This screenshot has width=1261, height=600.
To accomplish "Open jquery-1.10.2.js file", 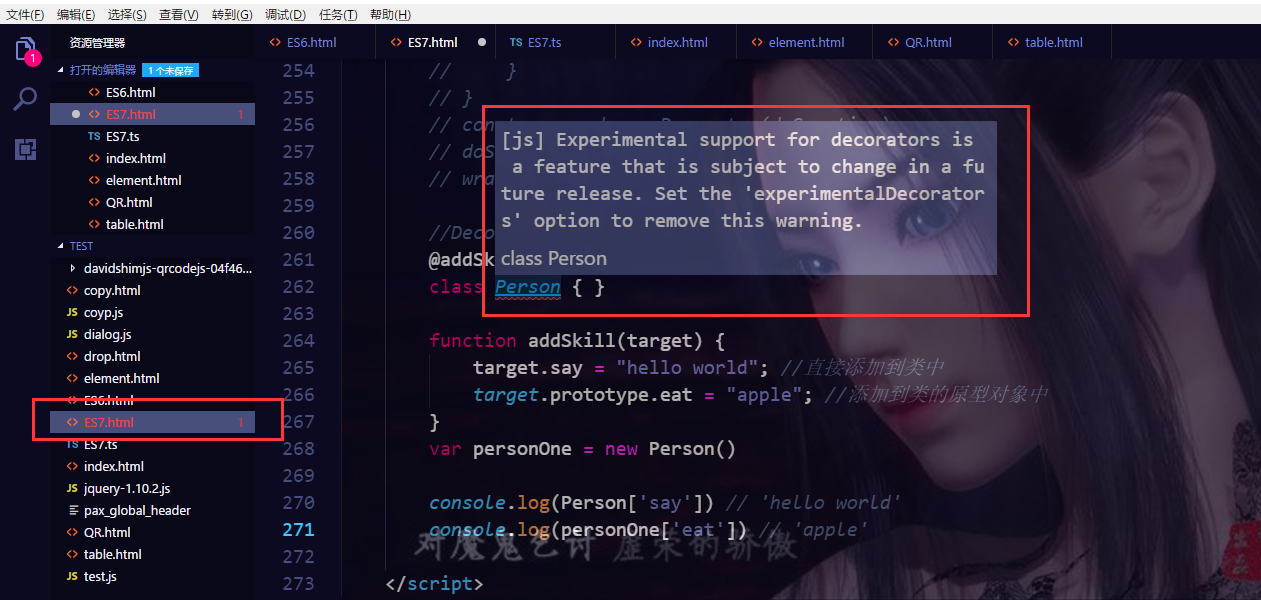I will 152,488.
